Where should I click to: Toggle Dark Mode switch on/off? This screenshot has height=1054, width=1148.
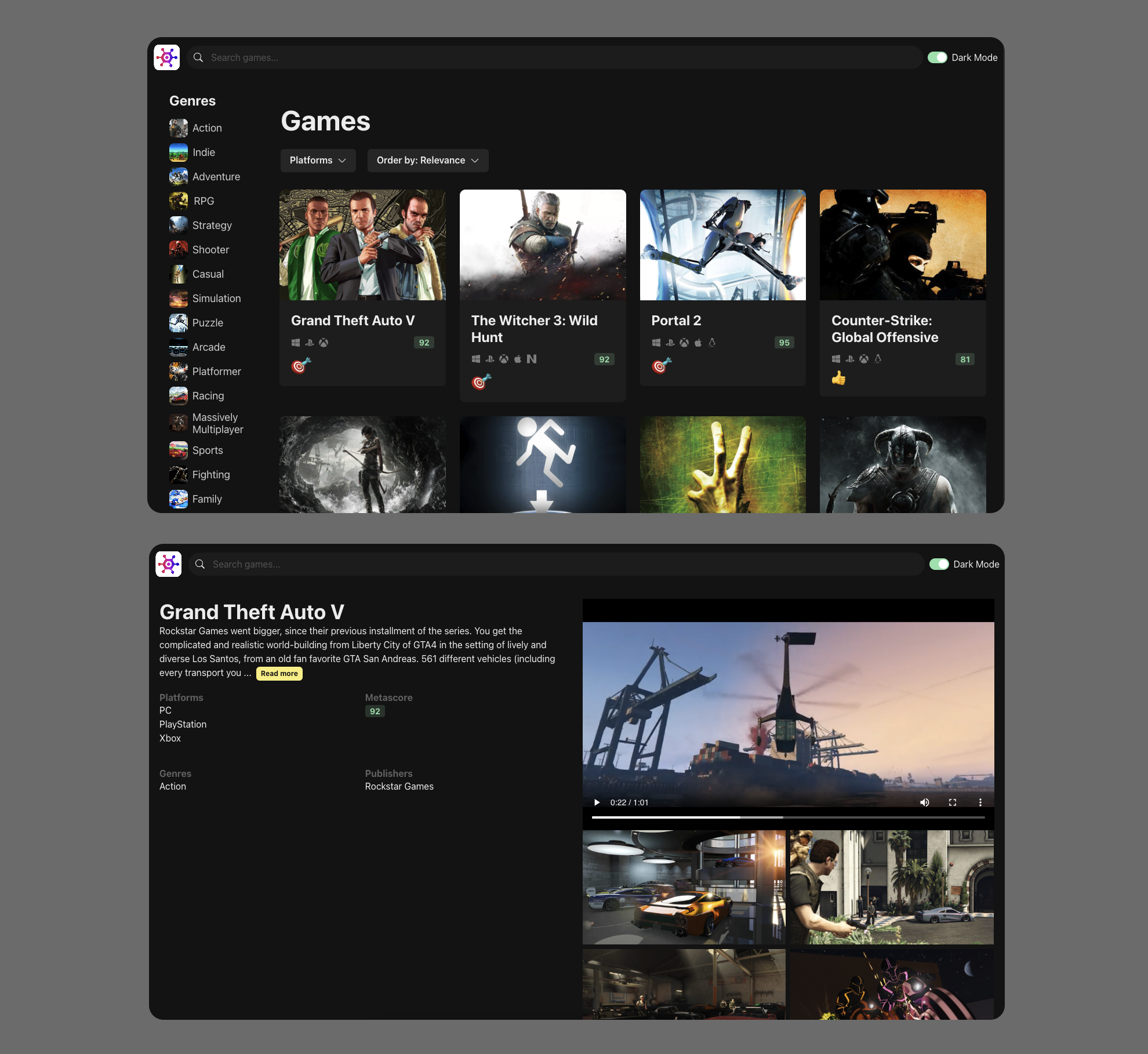pos(937,57)
